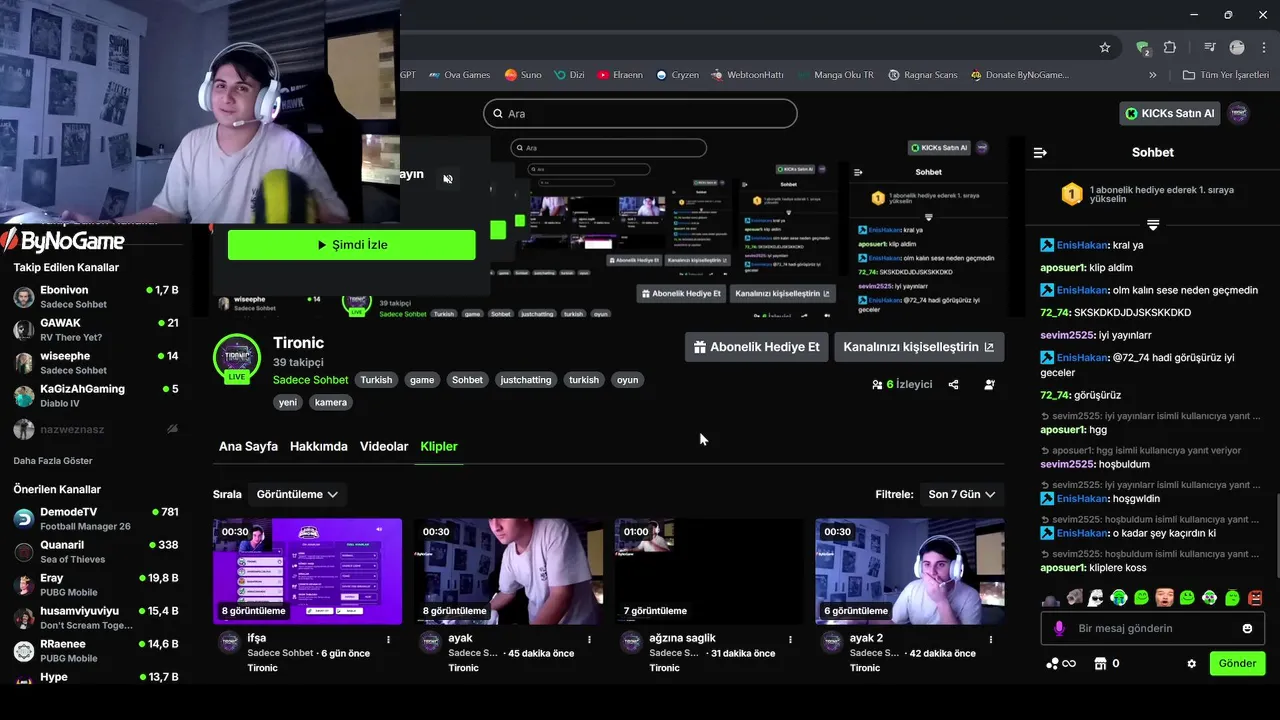Open options menu for clip ağzına saglik
Image resolution: width=1280 pixels, height=720 pixels.
(790, 639)
